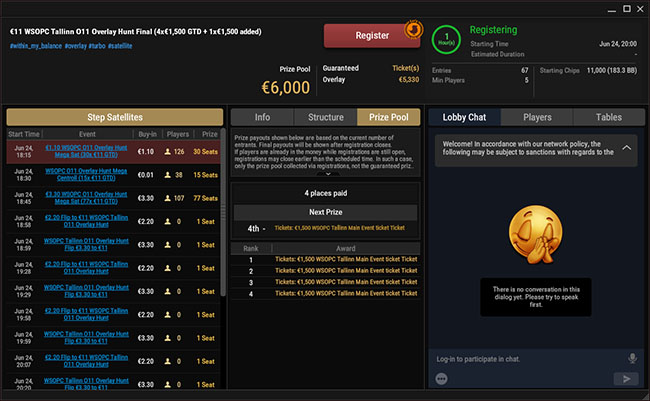Click the red Register button
Image resolution: width=650 pixels, height=401 pixels.
(x=371, y=36)
